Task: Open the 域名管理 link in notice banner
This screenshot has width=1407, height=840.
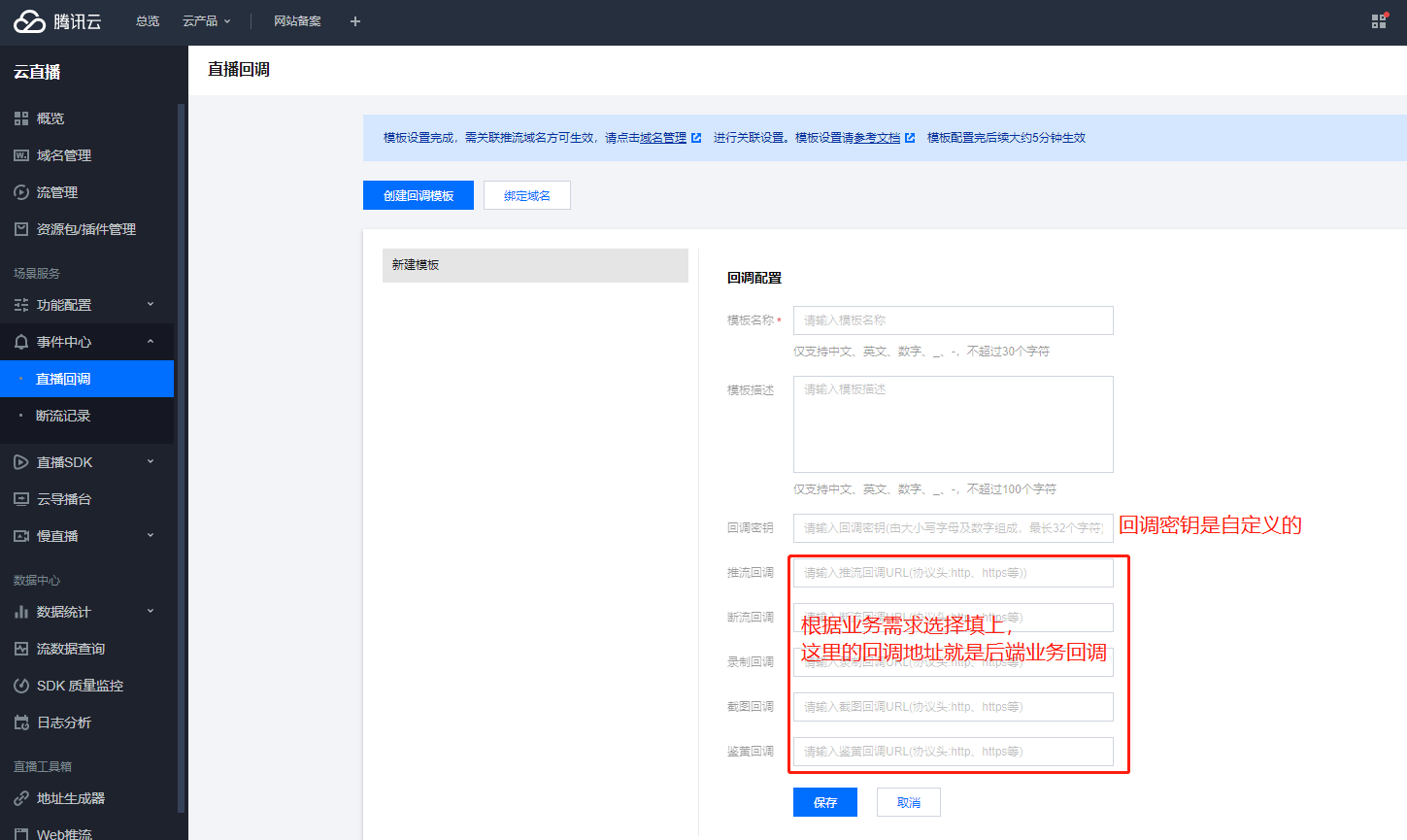Action: tap(663, 138)
